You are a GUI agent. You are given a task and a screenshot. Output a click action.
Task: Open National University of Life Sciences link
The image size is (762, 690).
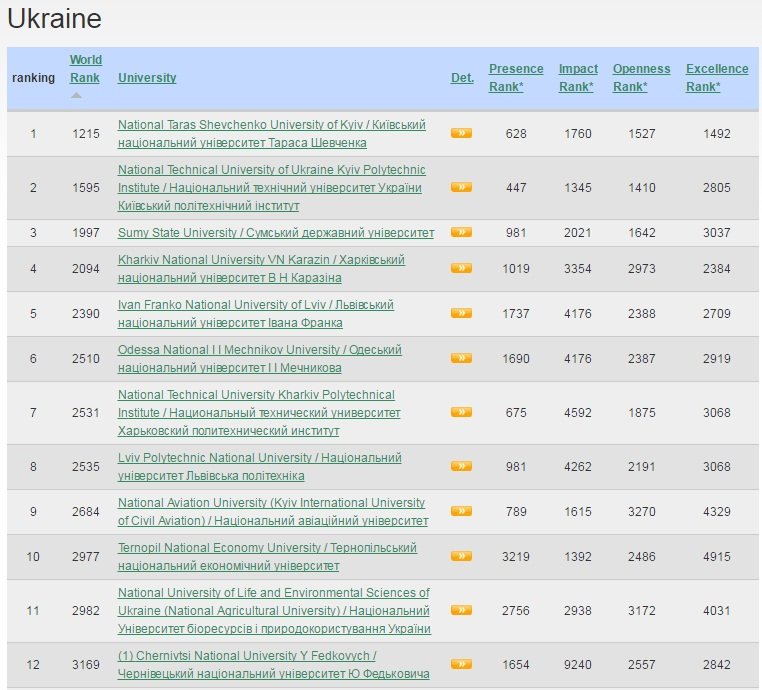click(x=273, y=611)
